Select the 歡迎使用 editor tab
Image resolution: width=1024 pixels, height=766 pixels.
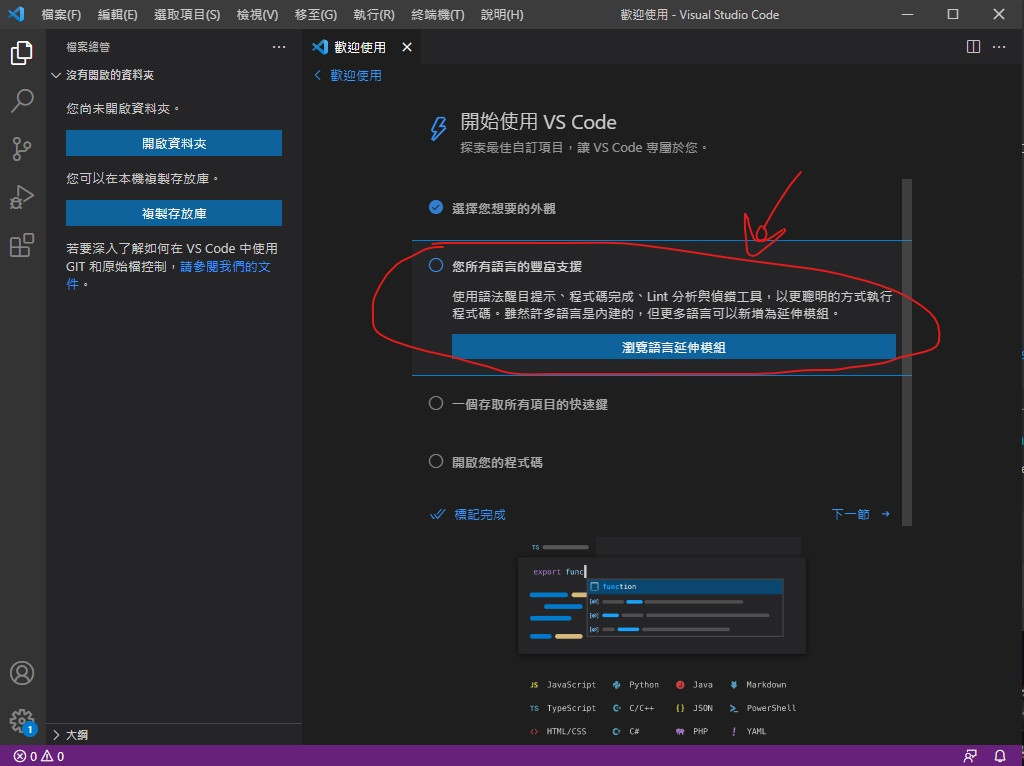tap(362, 47)
